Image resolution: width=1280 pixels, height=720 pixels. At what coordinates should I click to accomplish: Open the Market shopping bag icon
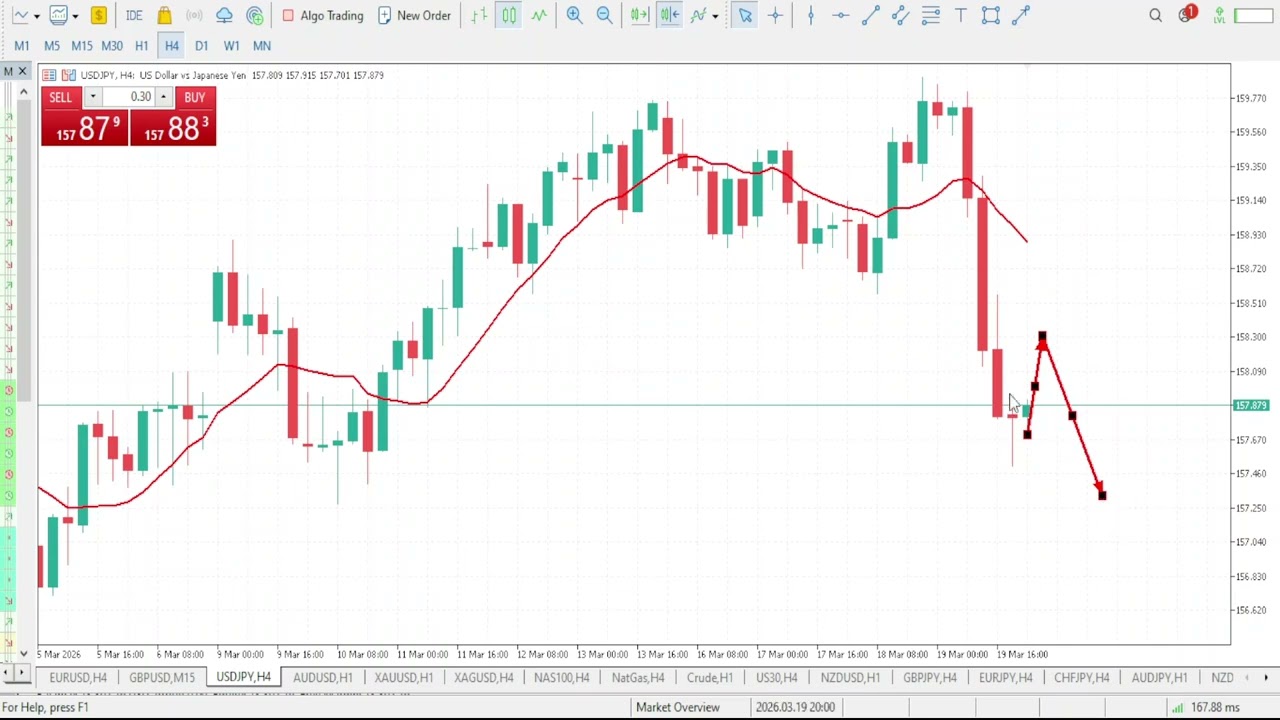(165, 15)
